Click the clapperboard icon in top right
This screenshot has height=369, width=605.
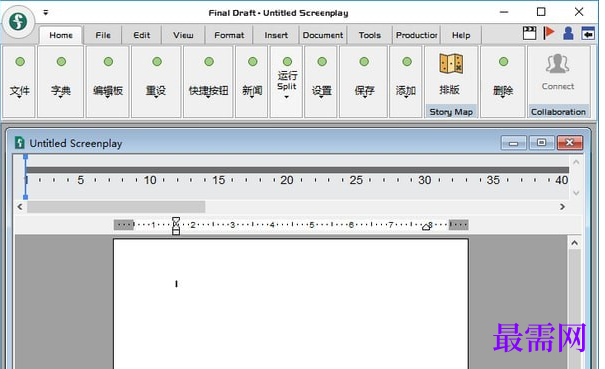tap(529, 33)
